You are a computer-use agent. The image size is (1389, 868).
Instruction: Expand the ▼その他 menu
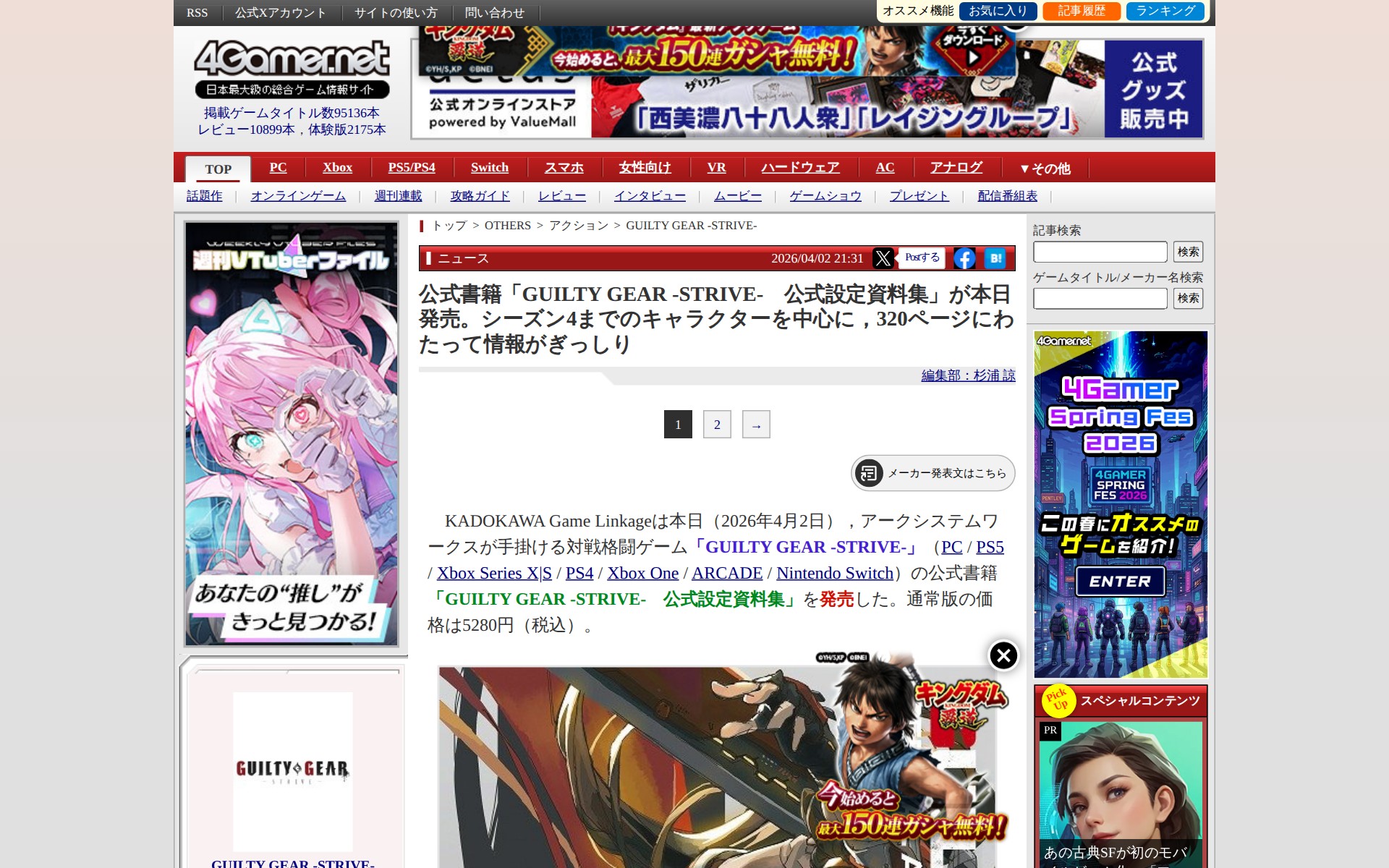coord(1045,169)
